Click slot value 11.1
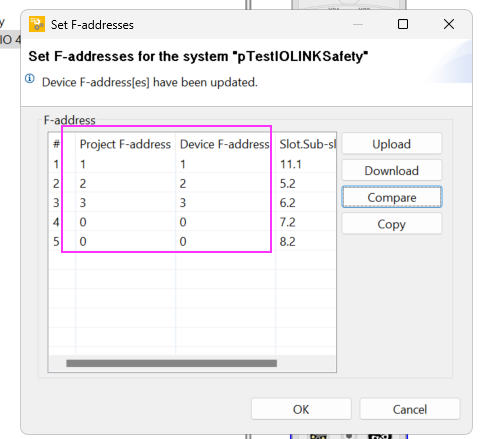Screen dimensions: 490x439 pyautogui.click(x=291, y=164)
